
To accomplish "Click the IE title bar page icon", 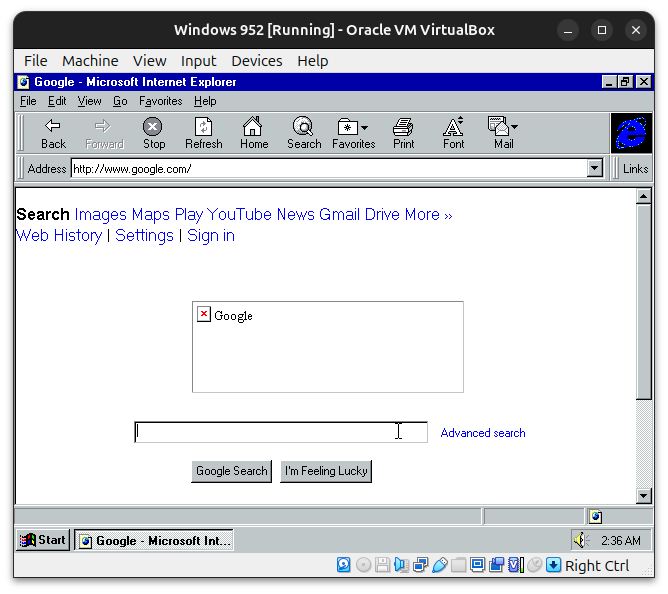I will [23, 82].
